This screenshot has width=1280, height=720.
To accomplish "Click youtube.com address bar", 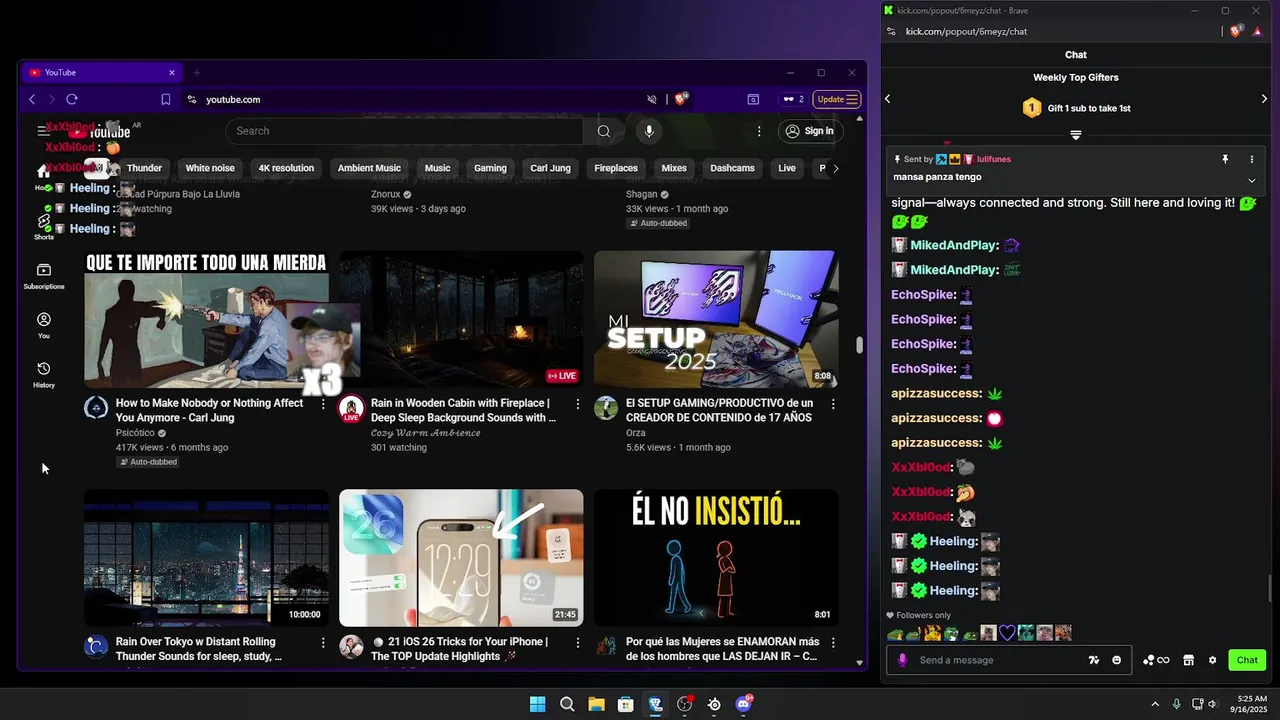I will pyautogui.click(x=420, y=99).
